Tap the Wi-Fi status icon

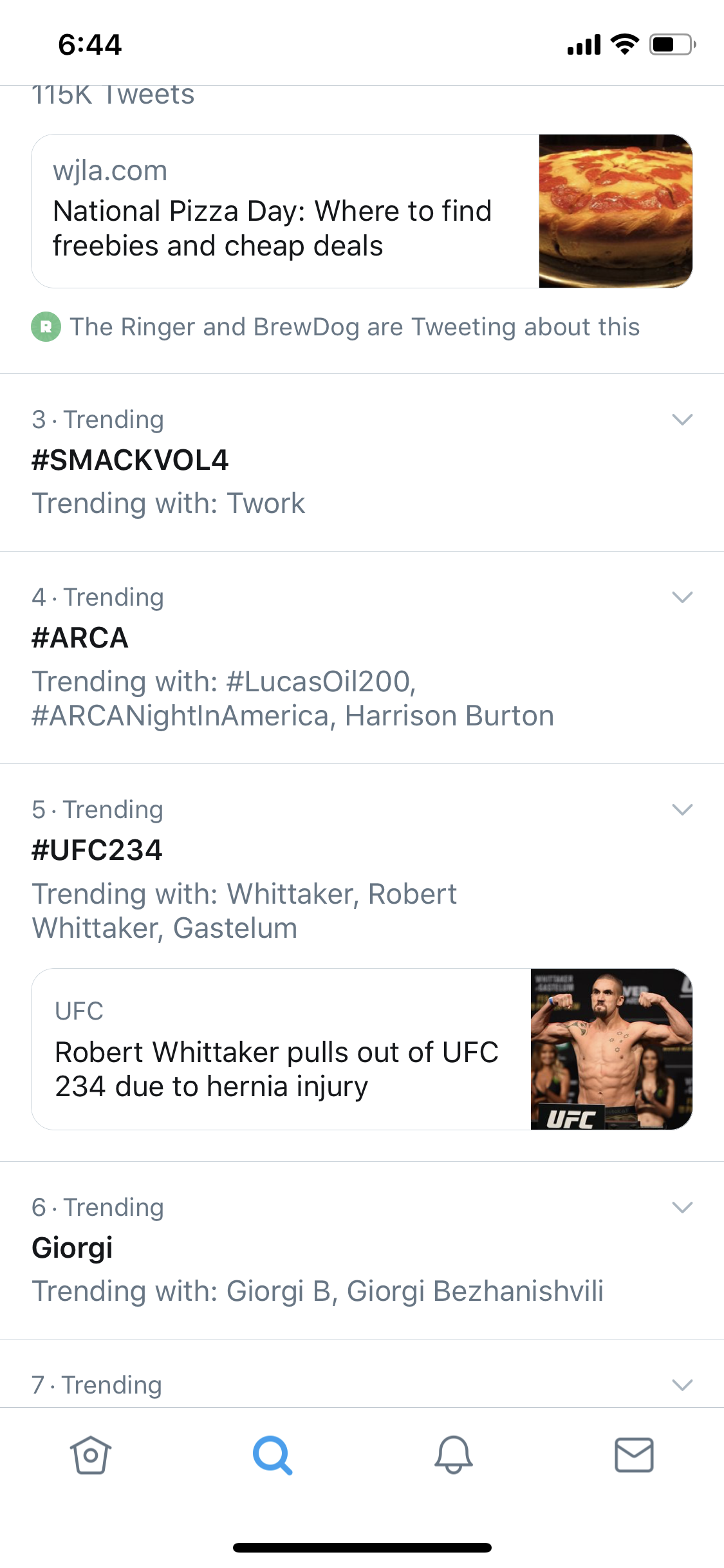coord(624,44)
